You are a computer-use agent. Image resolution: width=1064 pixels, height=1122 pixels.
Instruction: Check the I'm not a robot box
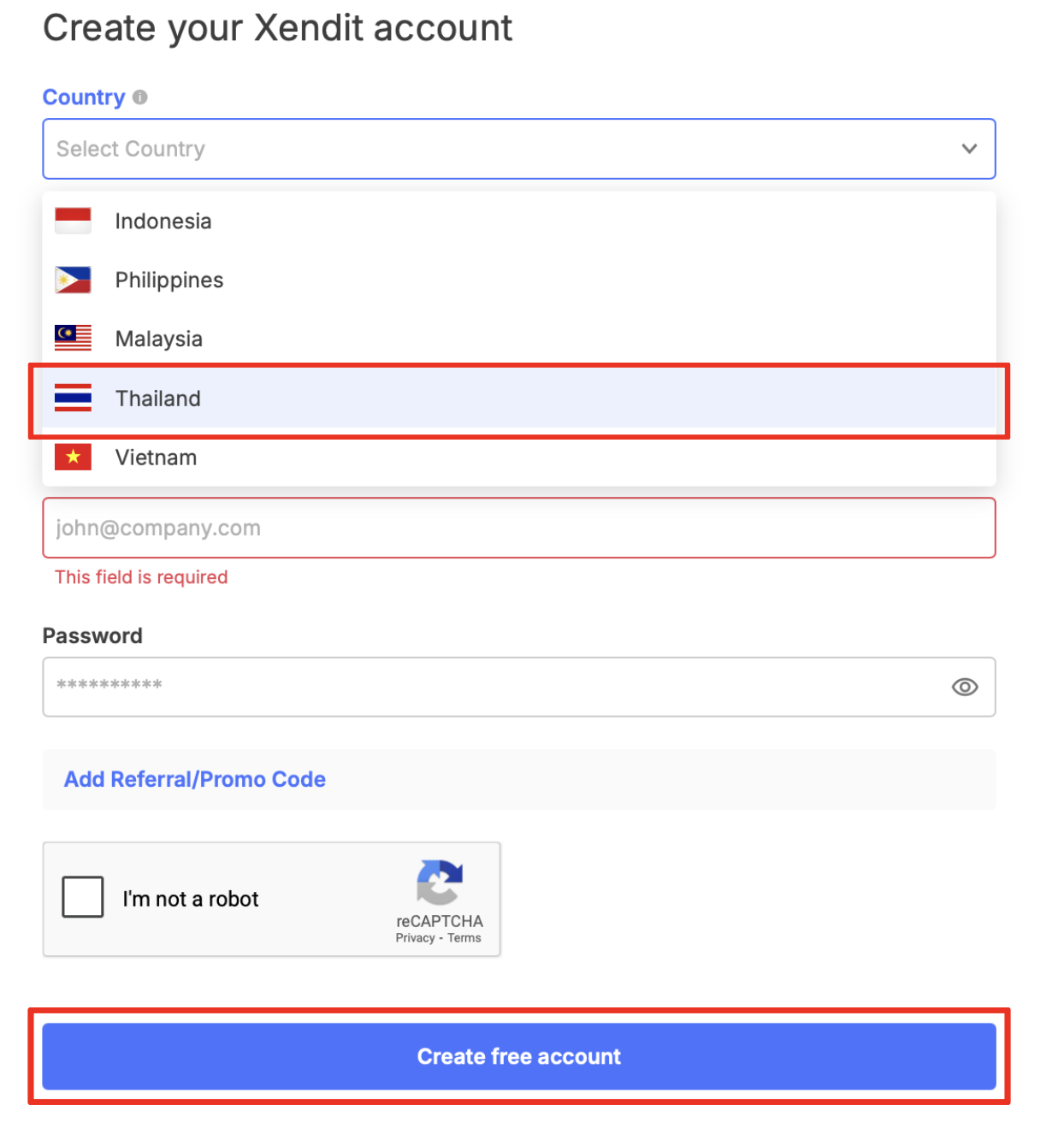click(83, 897)
